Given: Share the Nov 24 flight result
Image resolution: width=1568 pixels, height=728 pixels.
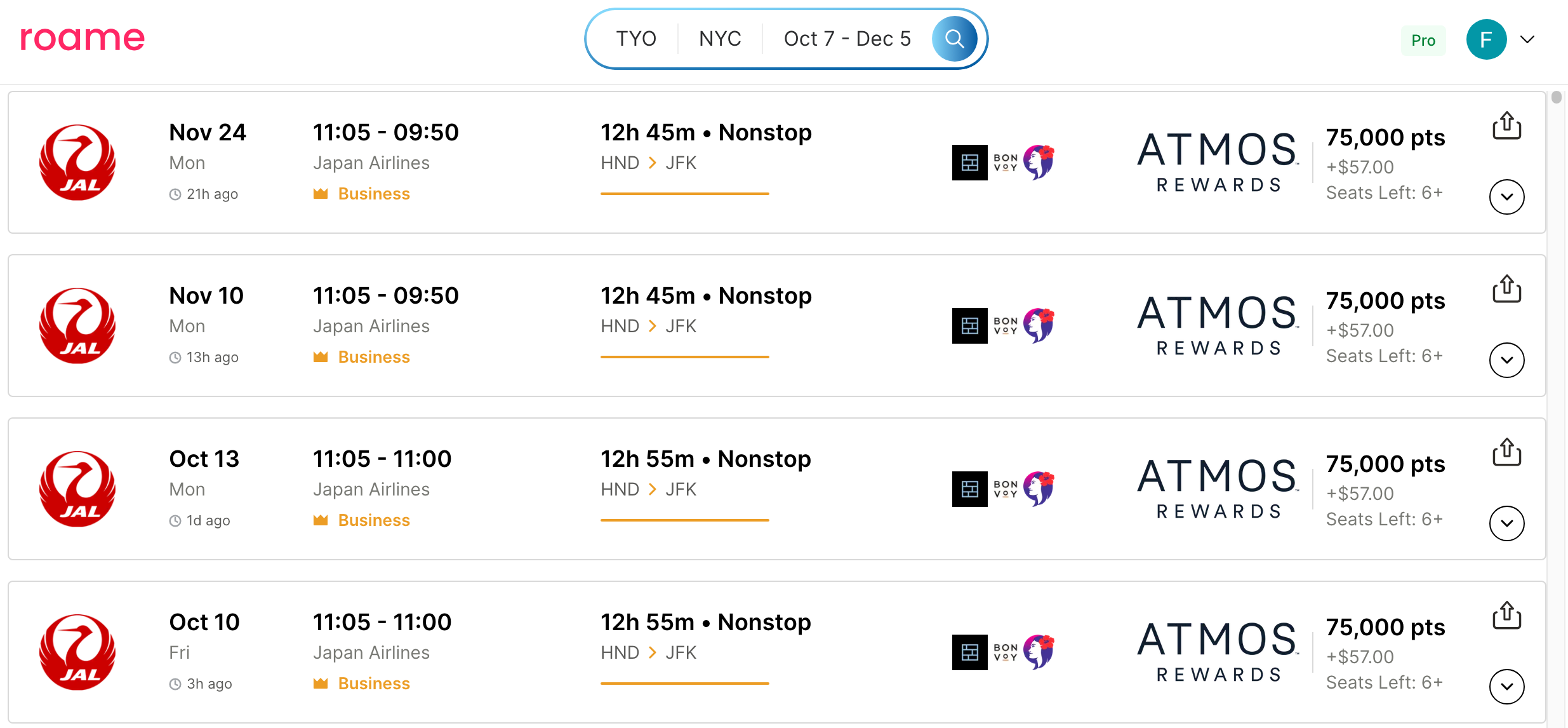Looking at the screenshot, I should 1506,126.
